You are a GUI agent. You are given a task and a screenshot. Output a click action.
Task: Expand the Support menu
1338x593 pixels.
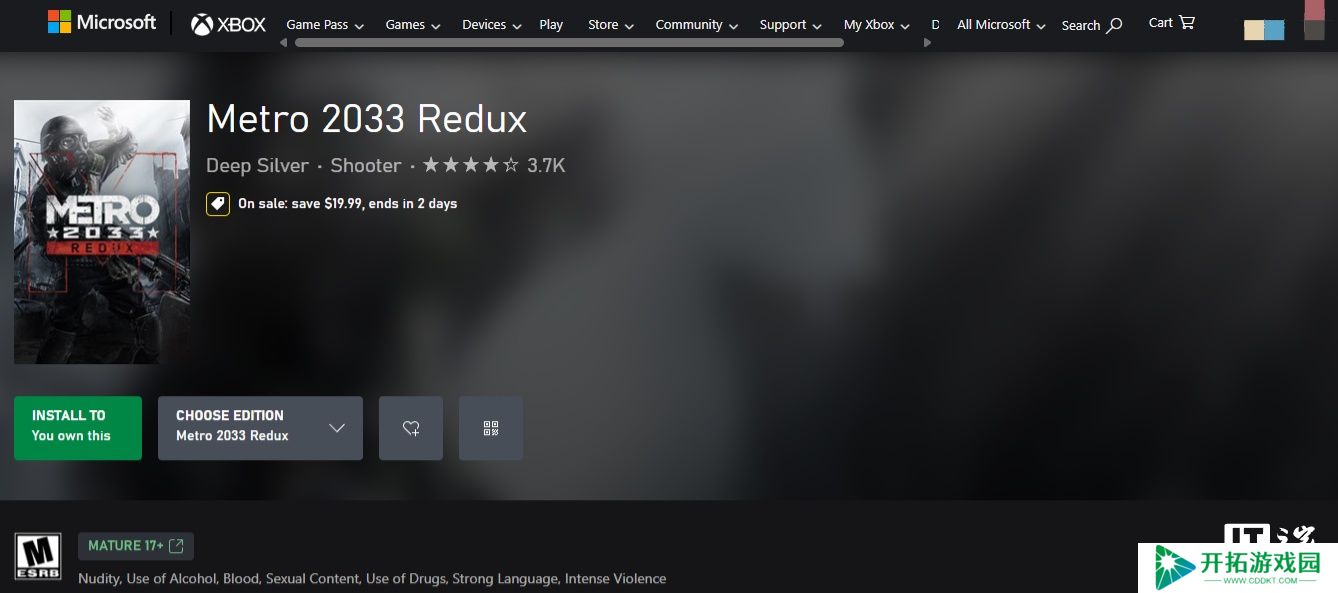pos(791,25)
